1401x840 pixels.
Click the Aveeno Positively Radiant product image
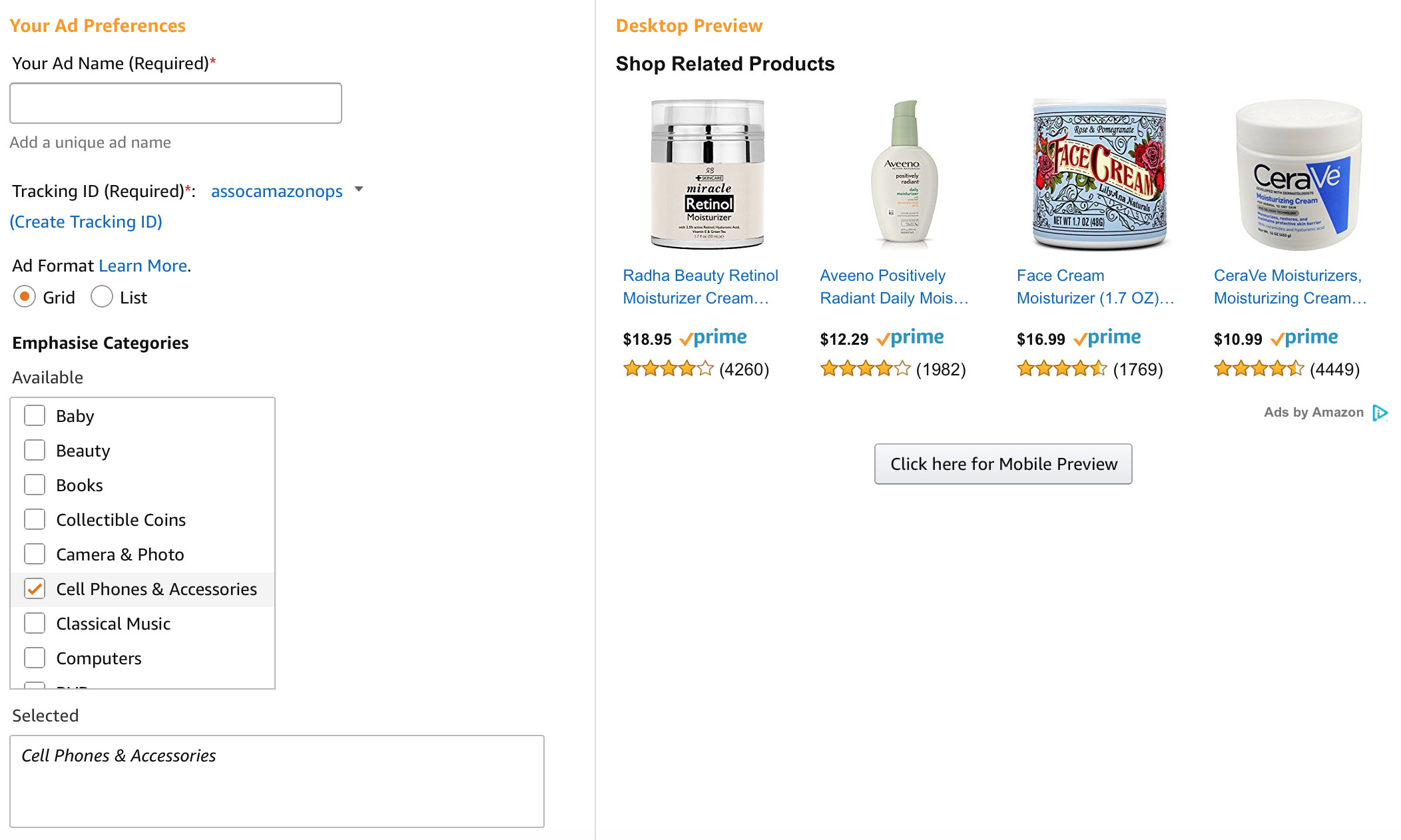904,174
